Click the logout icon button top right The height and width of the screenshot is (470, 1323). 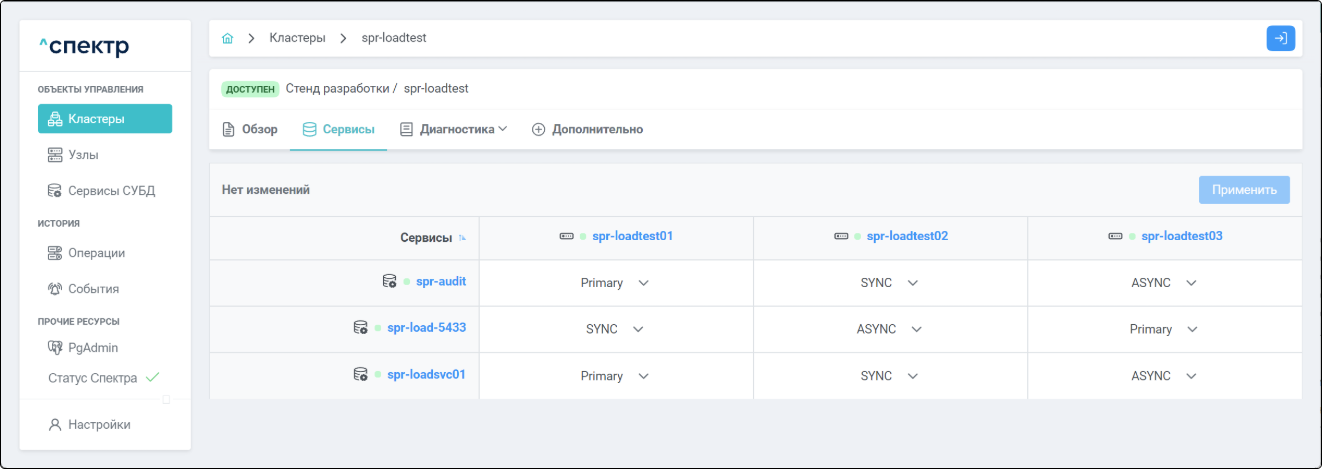click(1280, 38)
